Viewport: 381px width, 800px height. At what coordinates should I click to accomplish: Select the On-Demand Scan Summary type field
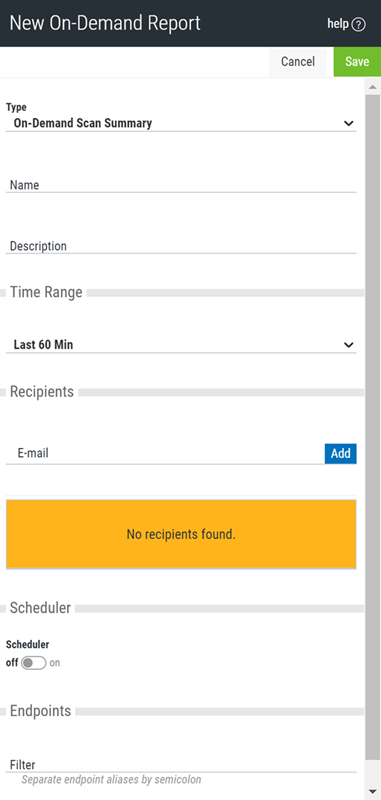click(x=181, y=123)
